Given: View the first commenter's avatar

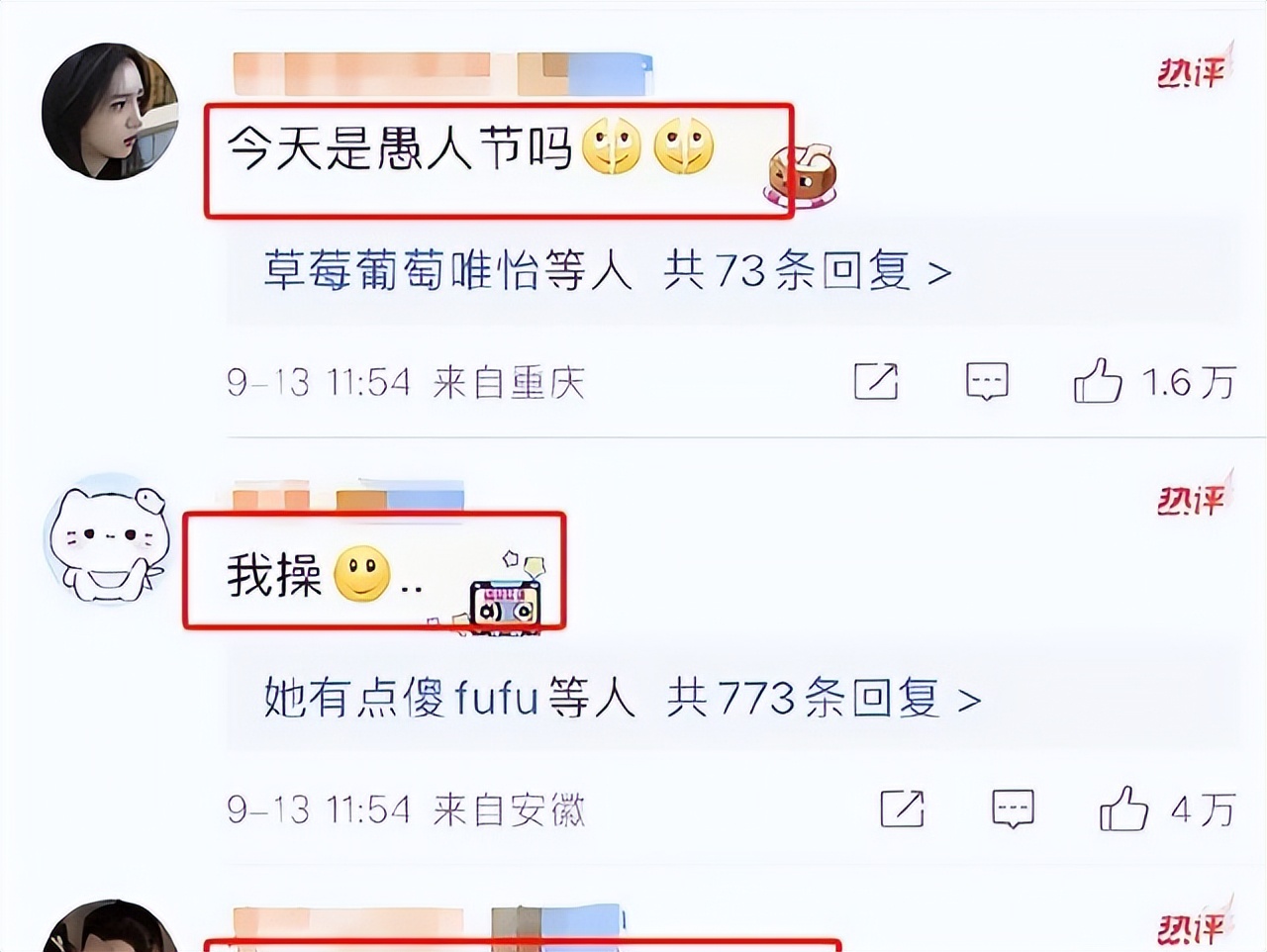Looking at the screenshot, I should (109, 112).
